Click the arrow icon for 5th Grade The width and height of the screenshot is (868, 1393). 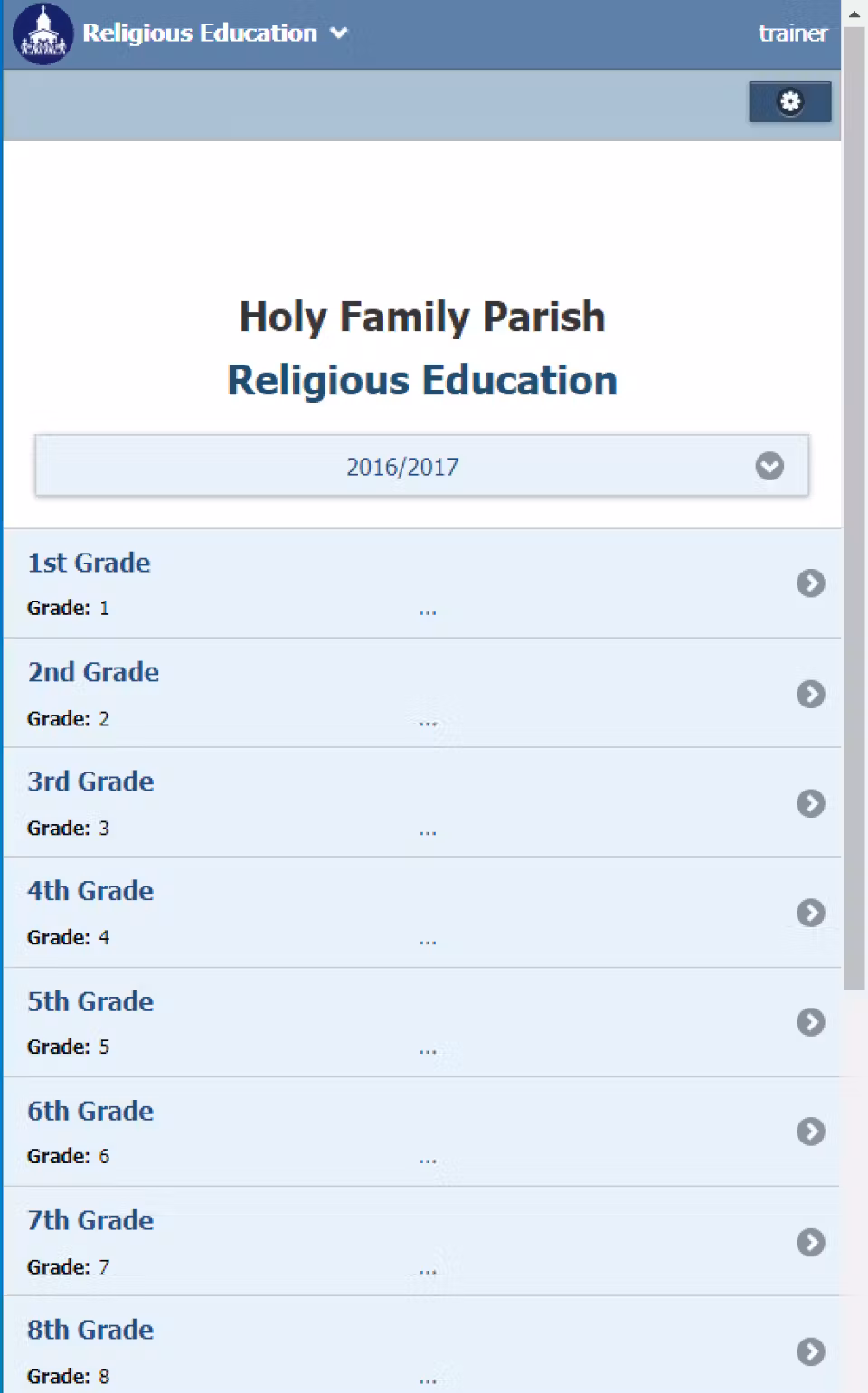point(810,1022)
